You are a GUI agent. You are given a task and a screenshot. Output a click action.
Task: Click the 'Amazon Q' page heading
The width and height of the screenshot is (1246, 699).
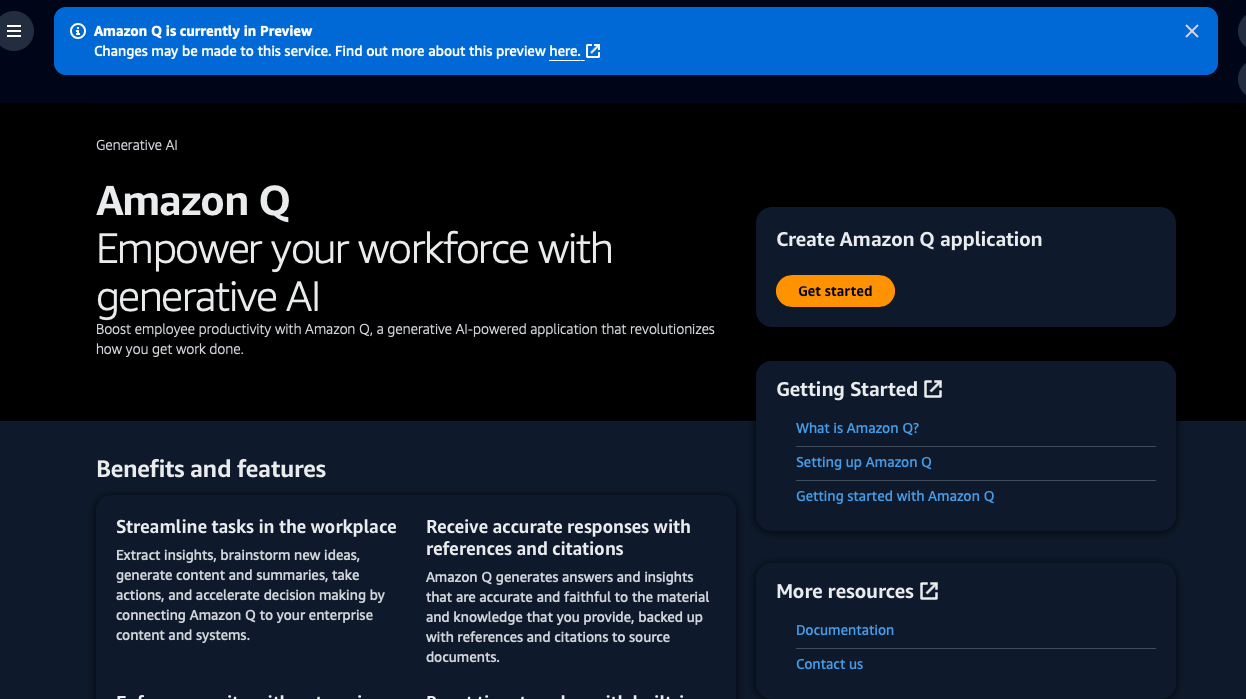click(x=193, y=202)
